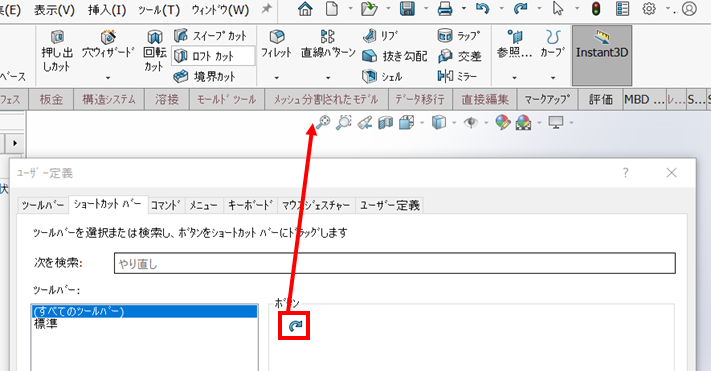Open the 表示(V) menu
Screen dimensions: 711x371
click(54, 10)
